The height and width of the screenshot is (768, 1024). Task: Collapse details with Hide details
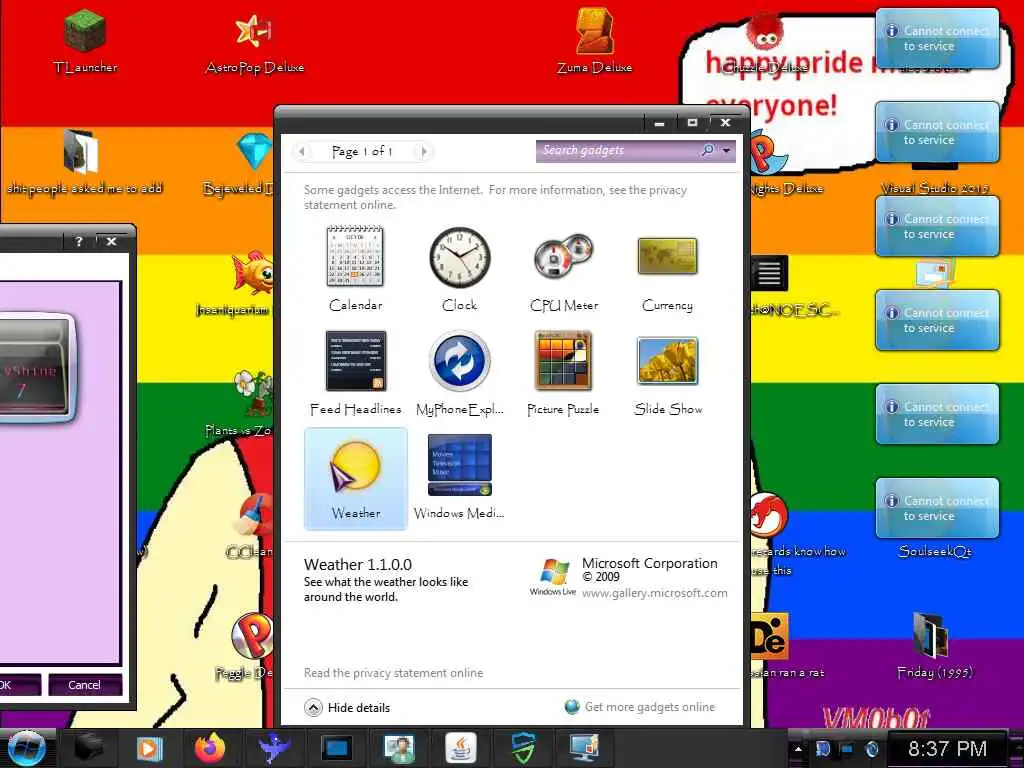(x=347, y=707)
